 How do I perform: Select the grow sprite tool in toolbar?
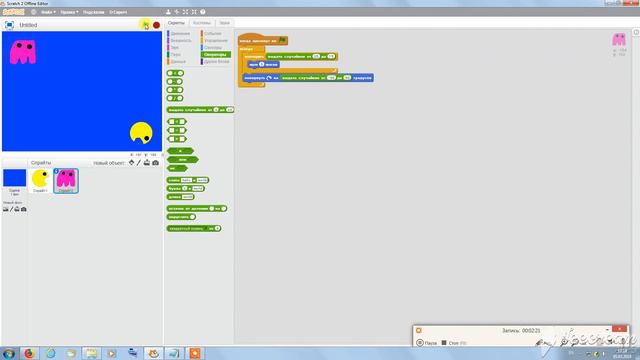point(185,12)
